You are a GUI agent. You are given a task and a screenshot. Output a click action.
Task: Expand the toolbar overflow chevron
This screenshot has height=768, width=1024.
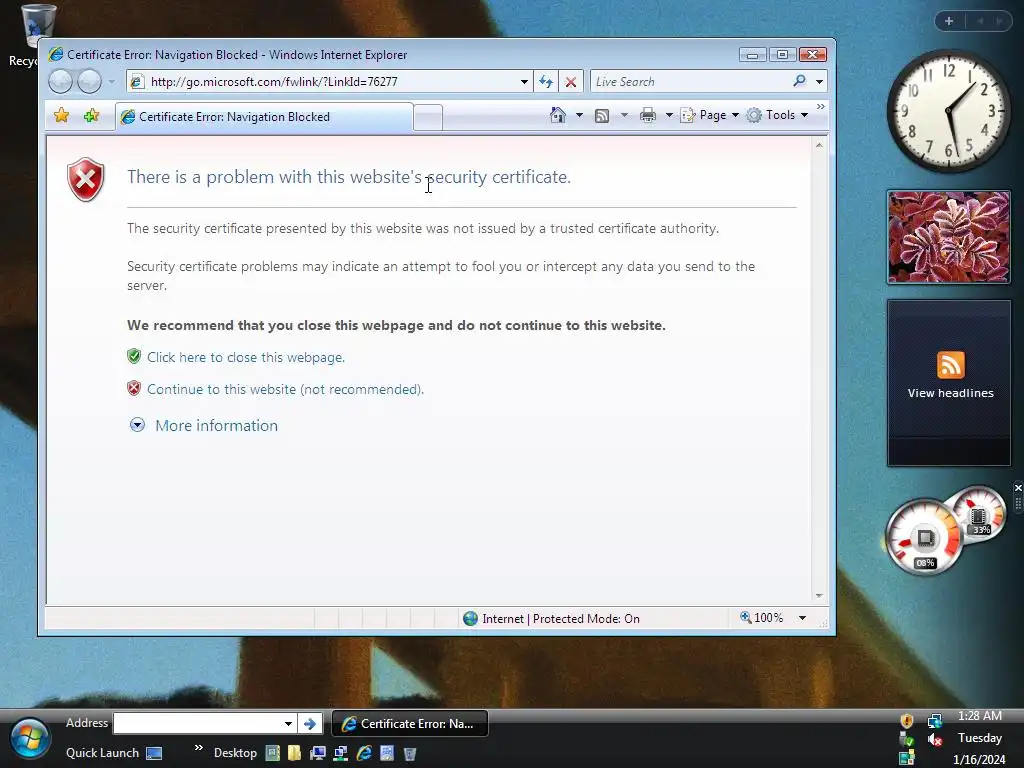[x=821, y=106]
